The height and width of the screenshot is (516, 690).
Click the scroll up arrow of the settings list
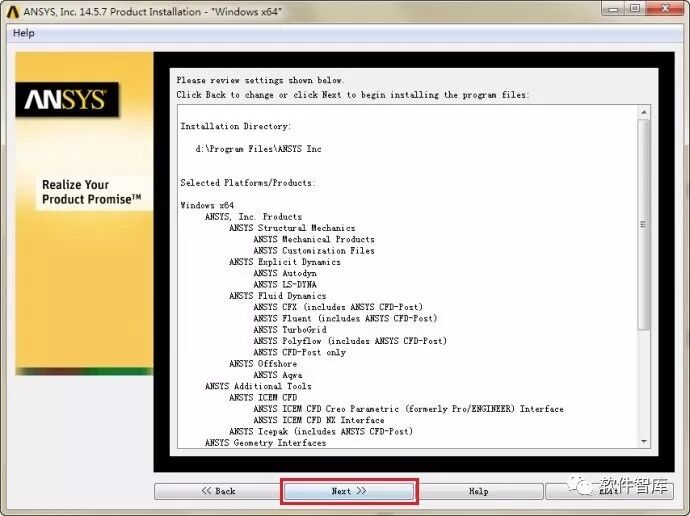[x=644, y=113]
